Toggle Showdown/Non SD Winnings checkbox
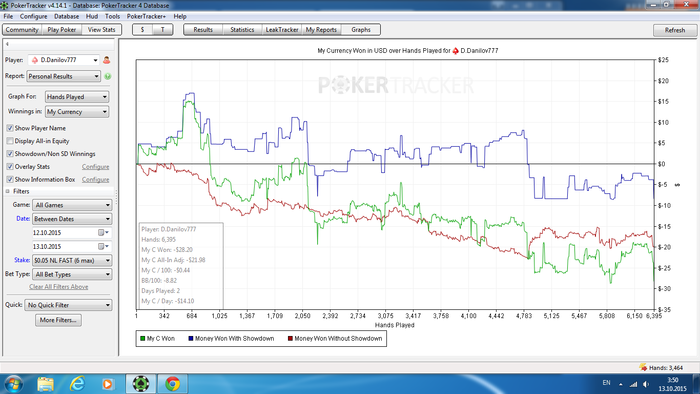Viewport: 700px width, 394px height. (x=10, y=154)
